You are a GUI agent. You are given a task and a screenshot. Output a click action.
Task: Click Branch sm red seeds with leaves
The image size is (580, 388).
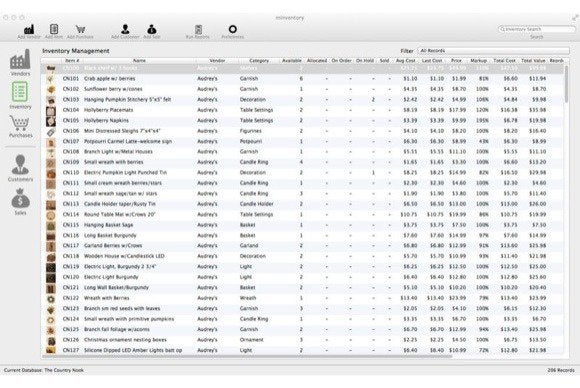click(122, 309)
